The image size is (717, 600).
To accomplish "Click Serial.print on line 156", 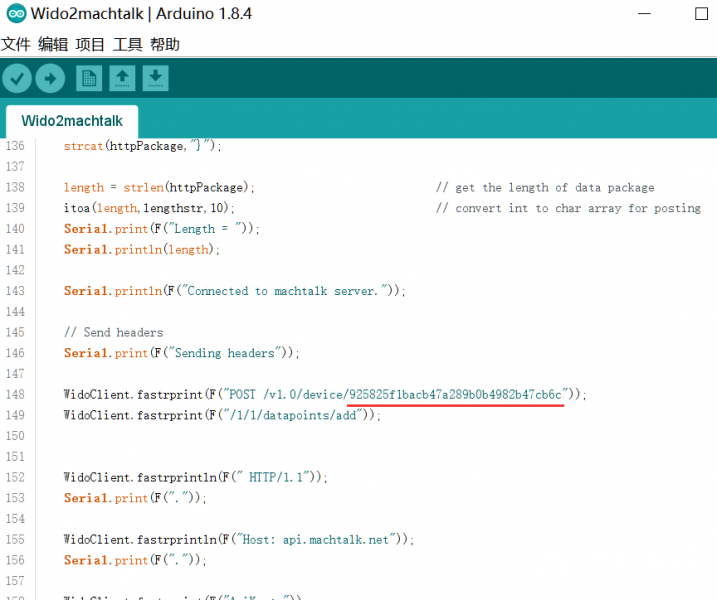I will [106, 560].
